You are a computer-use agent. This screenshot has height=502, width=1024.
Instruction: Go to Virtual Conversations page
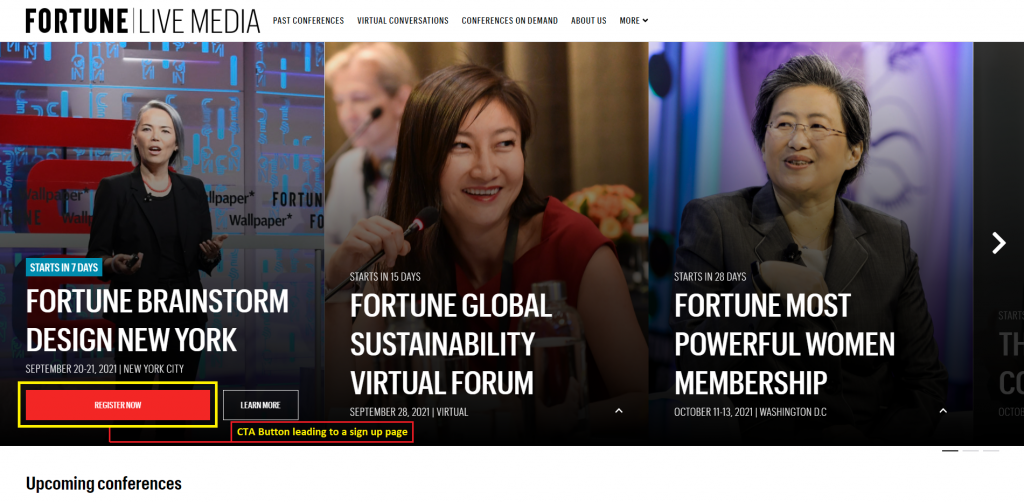403,21
